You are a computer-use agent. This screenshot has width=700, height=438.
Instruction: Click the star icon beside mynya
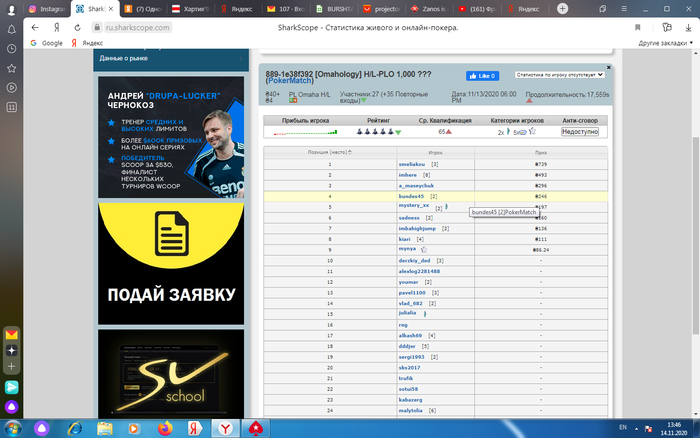tap(424, 250)
